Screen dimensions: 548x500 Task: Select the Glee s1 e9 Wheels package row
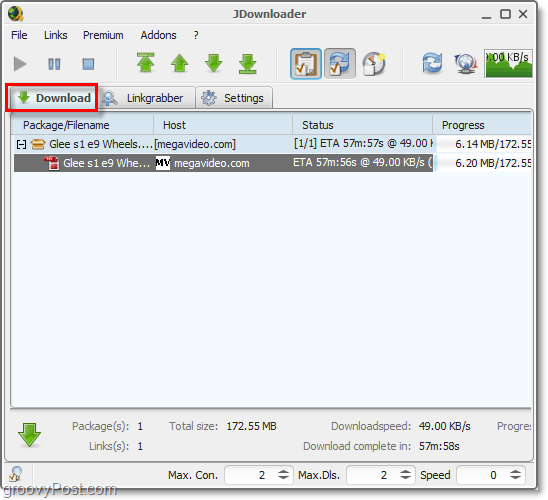click(x=273, y=144)
